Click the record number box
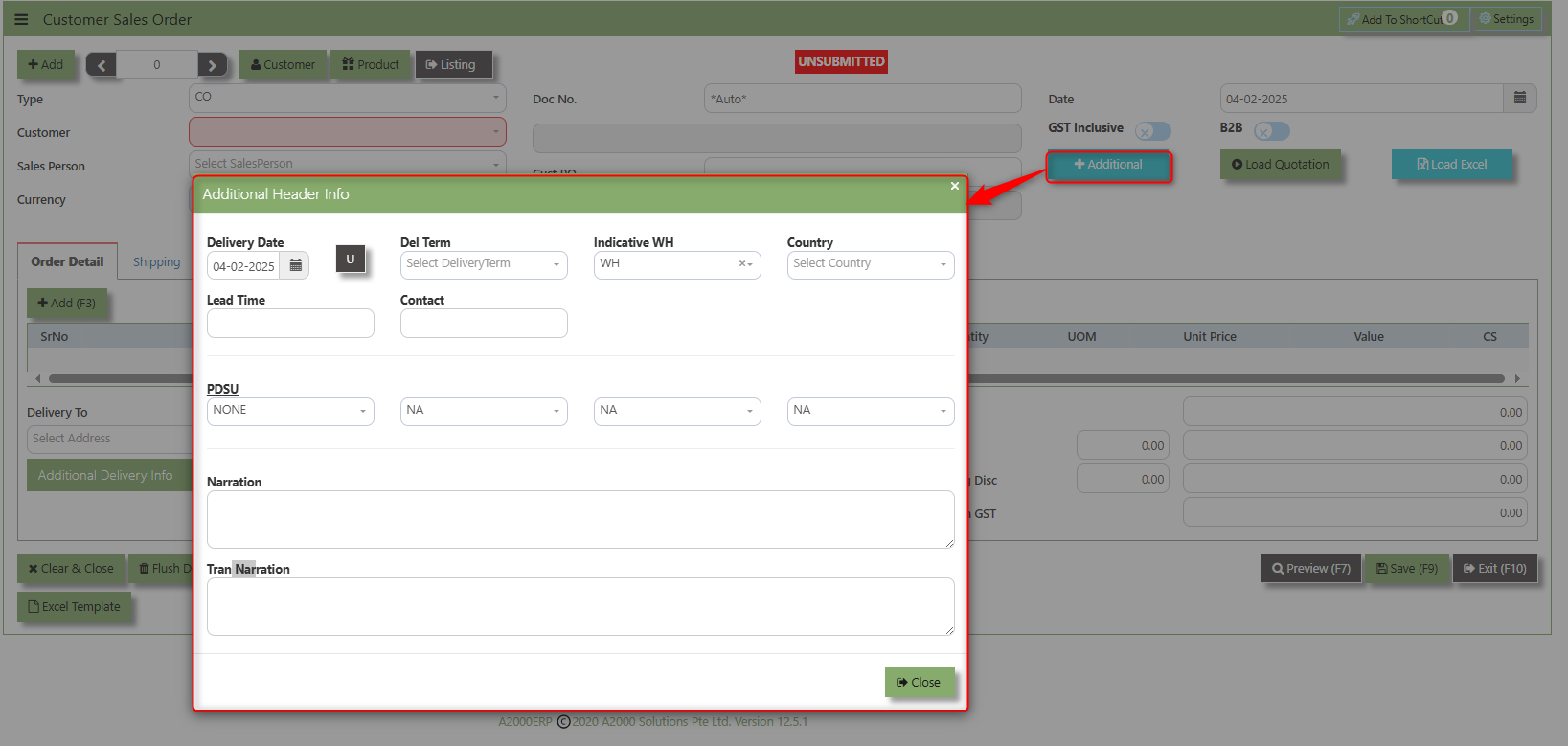Viewport: 1568px width, 746px height. click(x=157, y=64)
